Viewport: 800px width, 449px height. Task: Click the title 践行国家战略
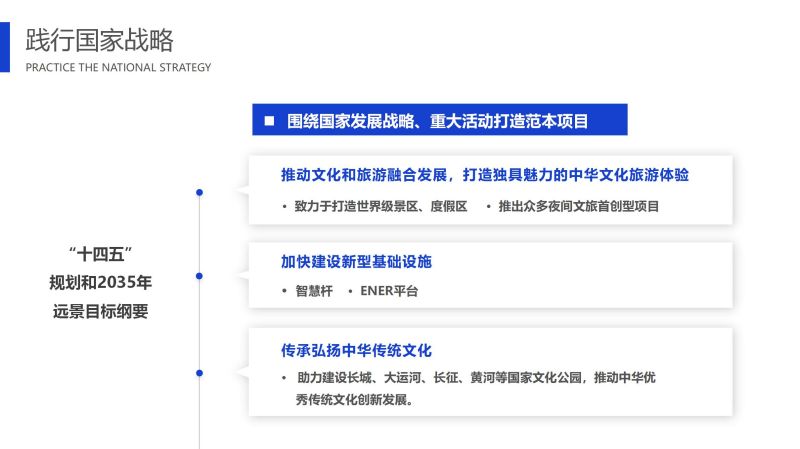[x=99, y=40]
